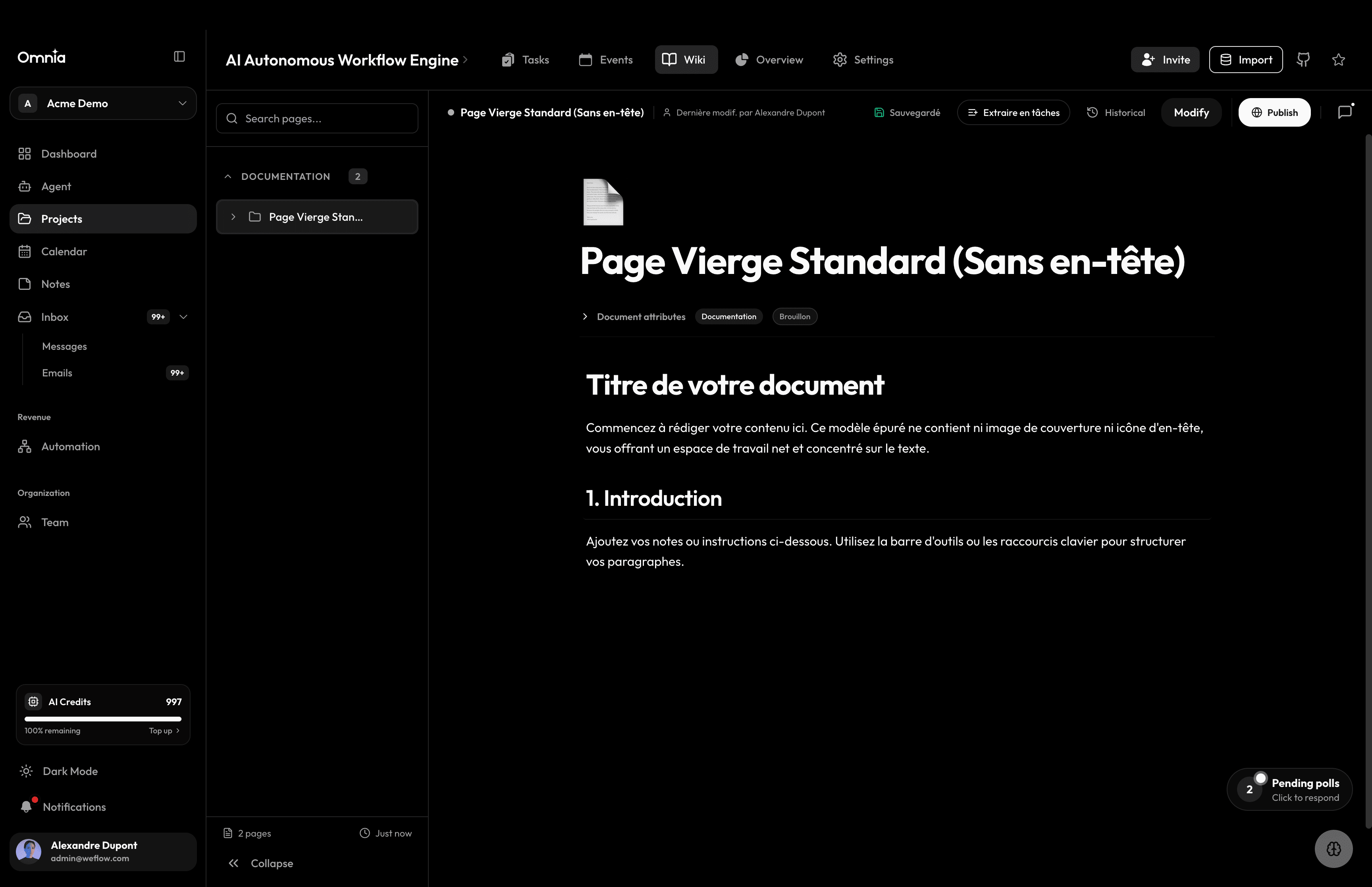This screenshot has height=887, width=1372.
Task: Open Alexandre Dupont user profile
Action: coord(103,851)
